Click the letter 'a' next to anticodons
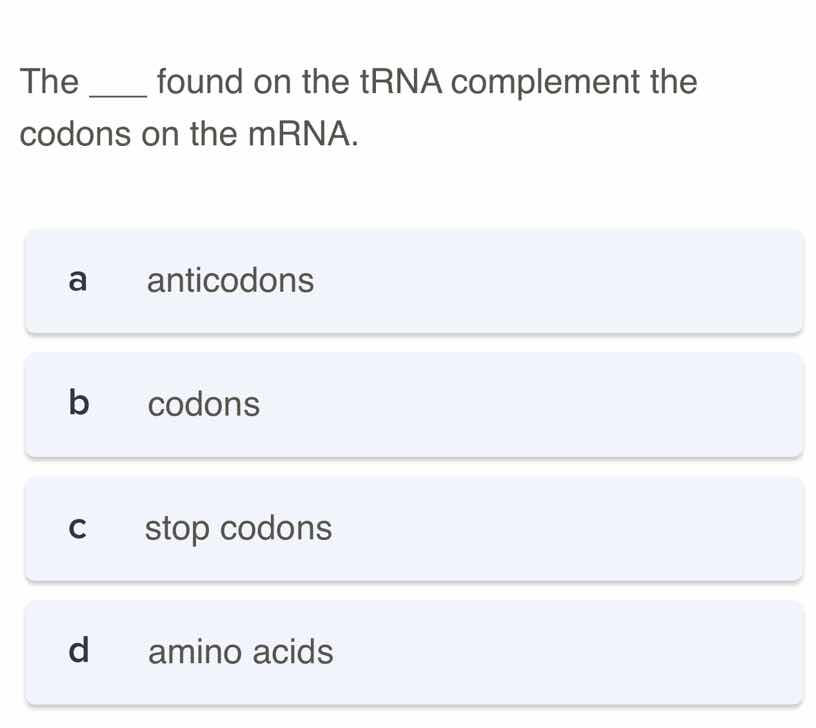816x728 pixels. coord(77,281)
